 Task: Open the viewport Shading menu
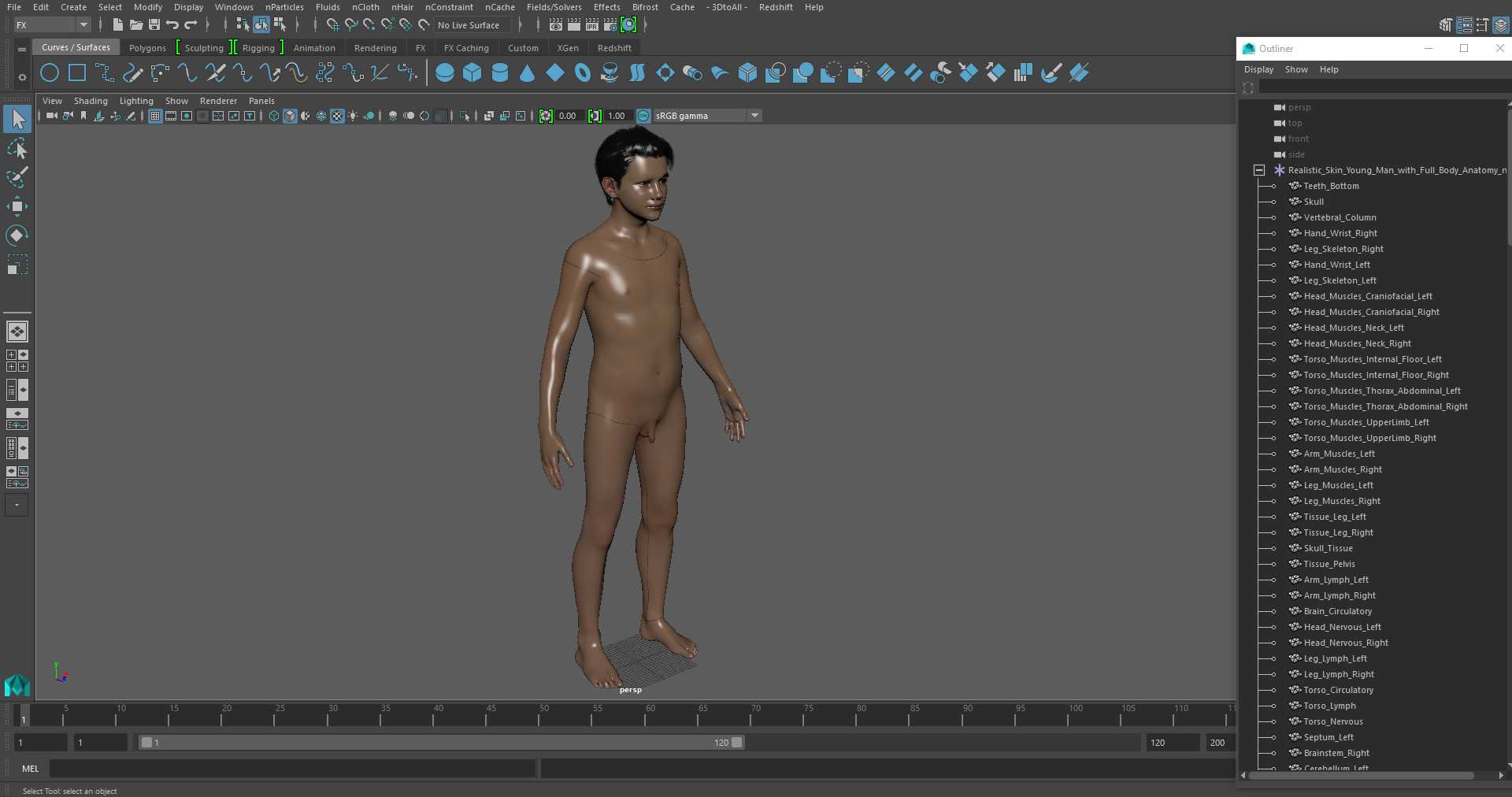(x=91, y=101)
